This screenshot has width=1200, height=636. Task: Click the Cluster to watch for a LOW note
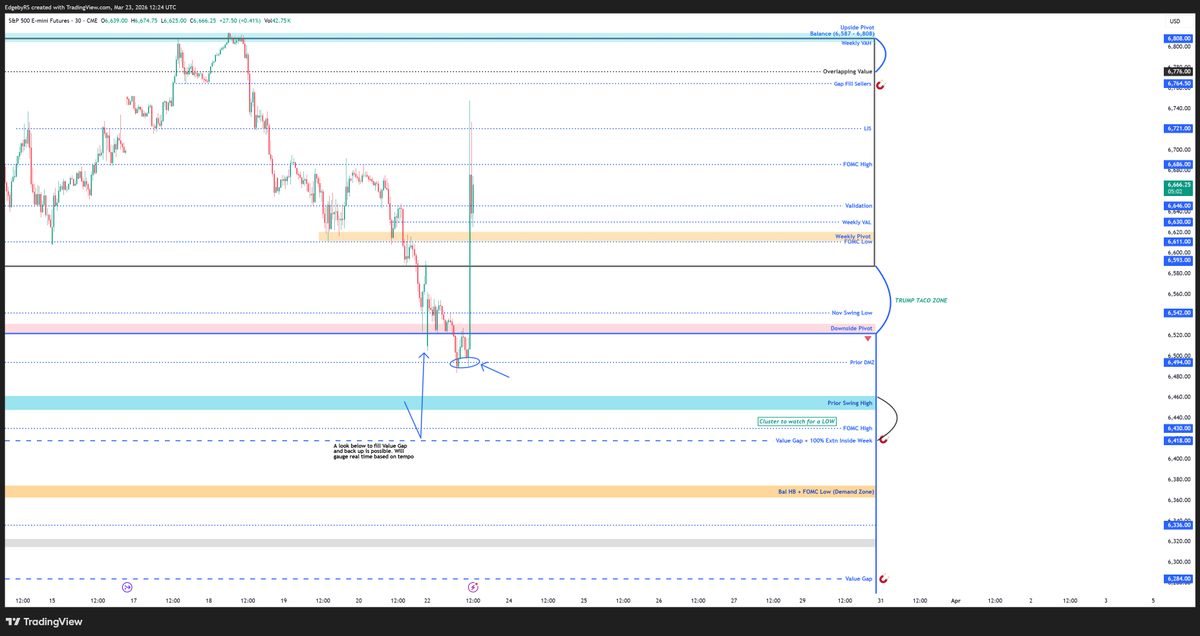(x=797, y=421)
